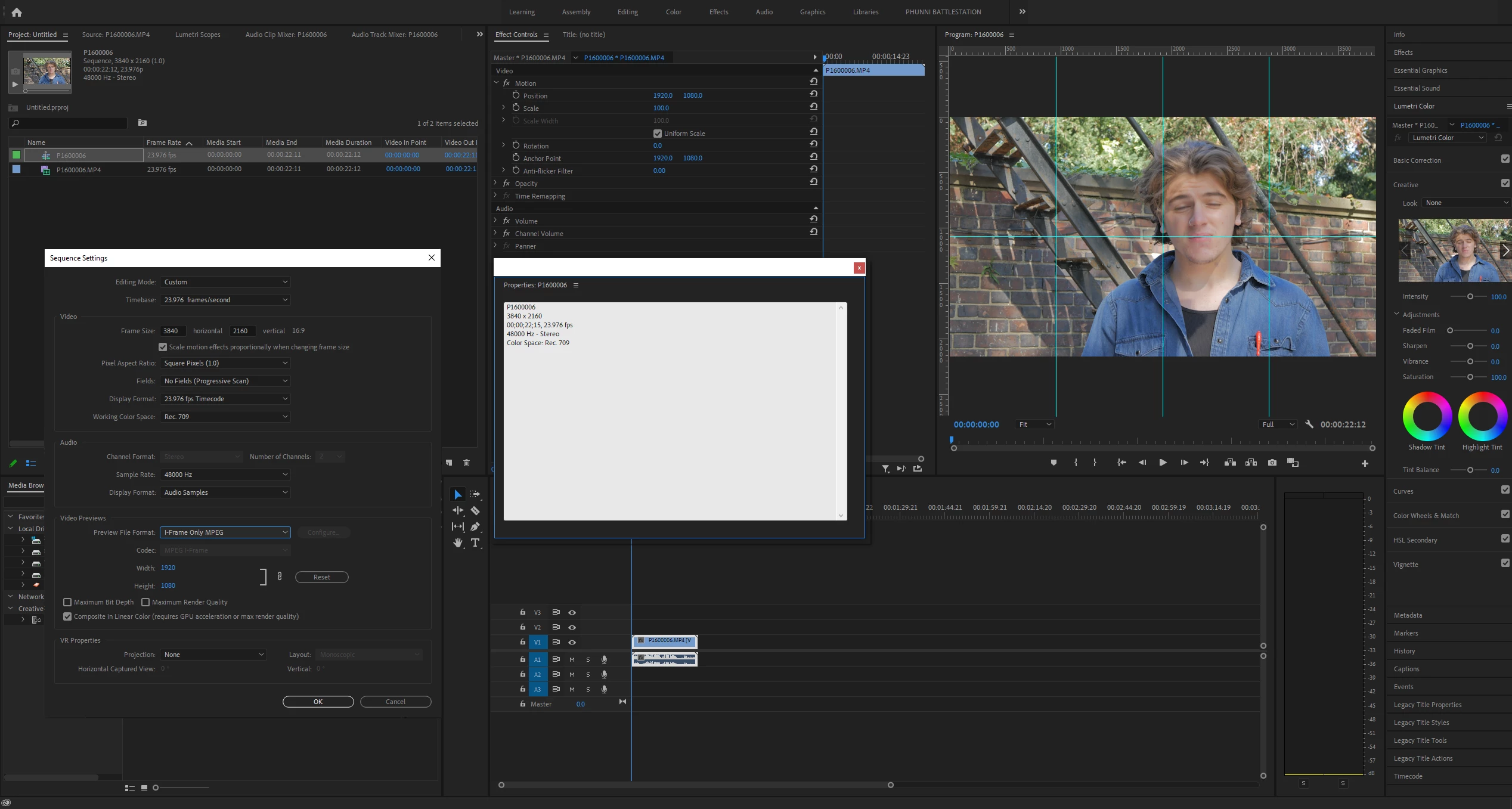Select the Razor tool
The width and height of the screenshot is (1512, 809).
(x=475, y=511)
